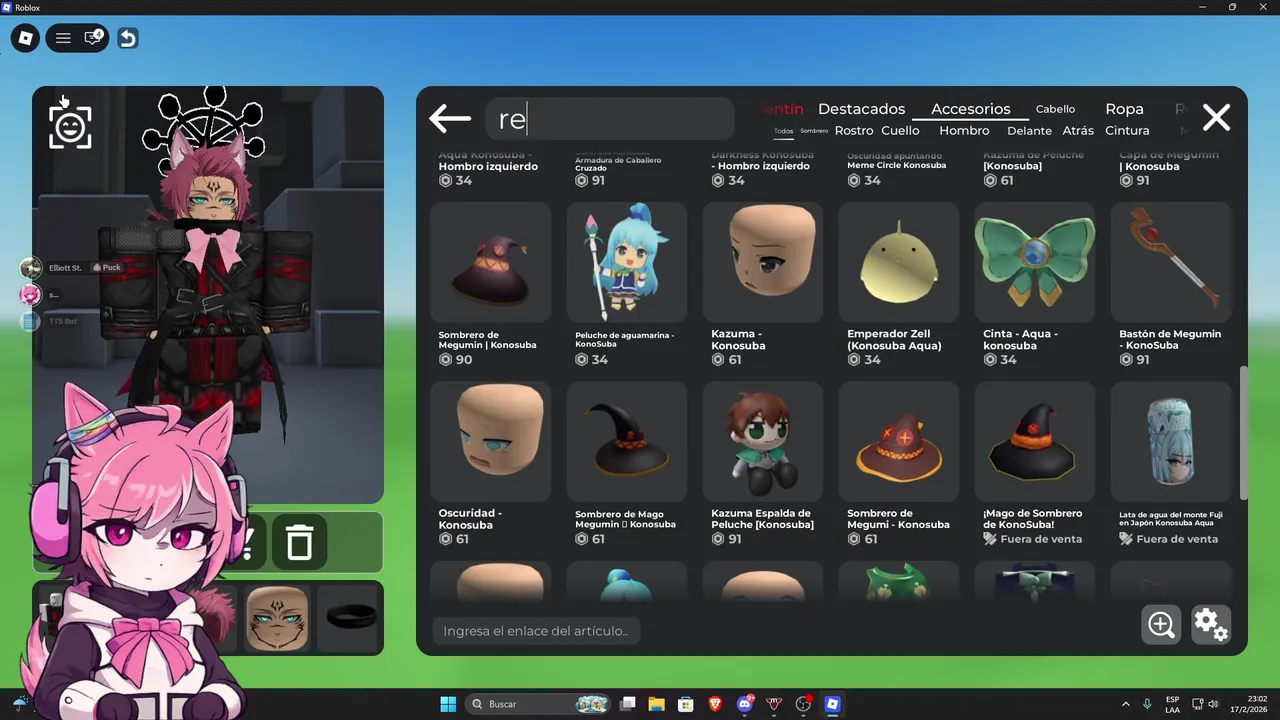Click the Roblox taskbar icon
The image size is (1280, 720).
(x=832, y=704)
